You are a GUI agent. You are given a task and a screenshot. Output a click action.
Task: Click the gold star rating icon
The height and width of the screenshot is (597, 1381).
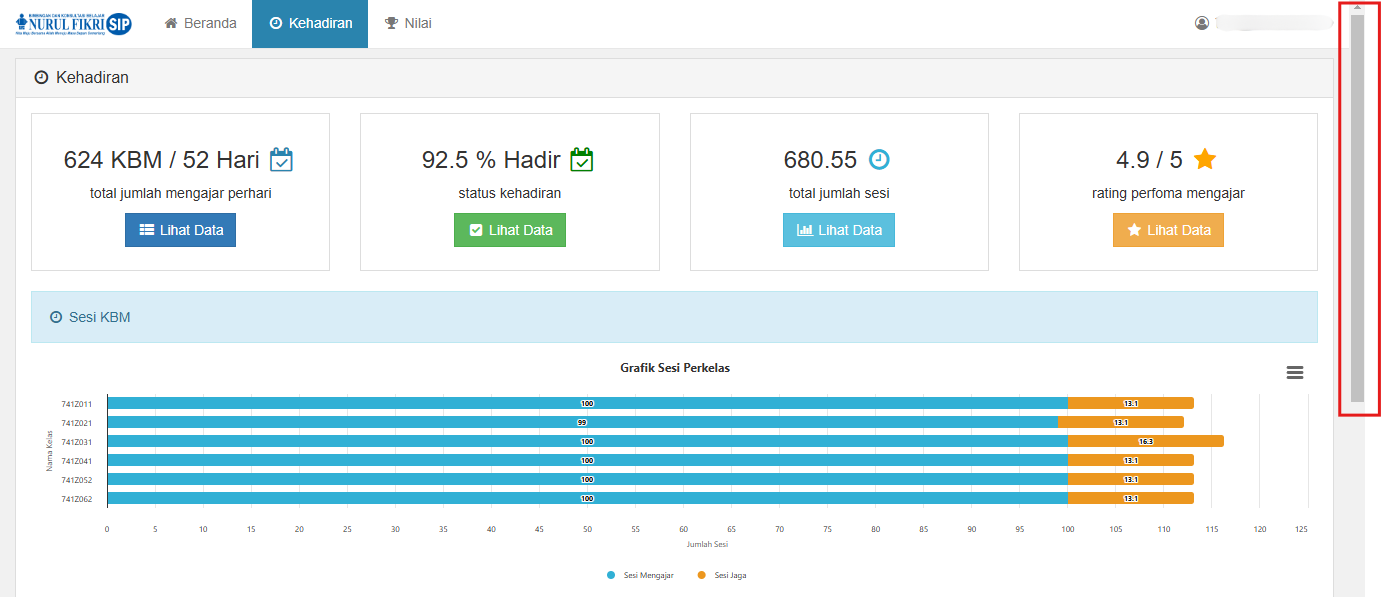click(x=1205, y=159)
